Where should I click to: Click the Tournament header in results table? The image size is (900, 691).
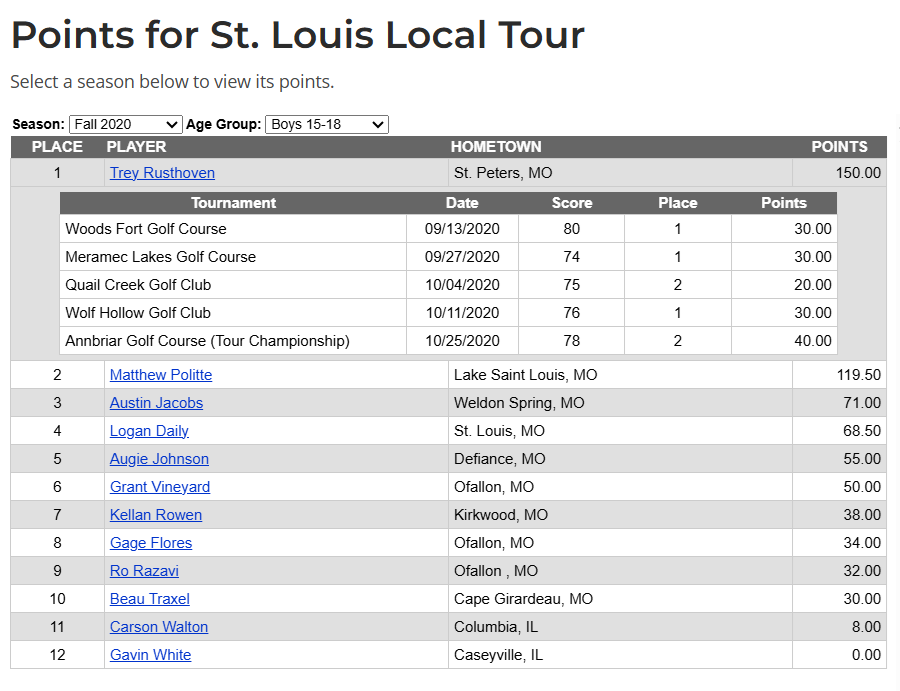[x=233, y=203]
